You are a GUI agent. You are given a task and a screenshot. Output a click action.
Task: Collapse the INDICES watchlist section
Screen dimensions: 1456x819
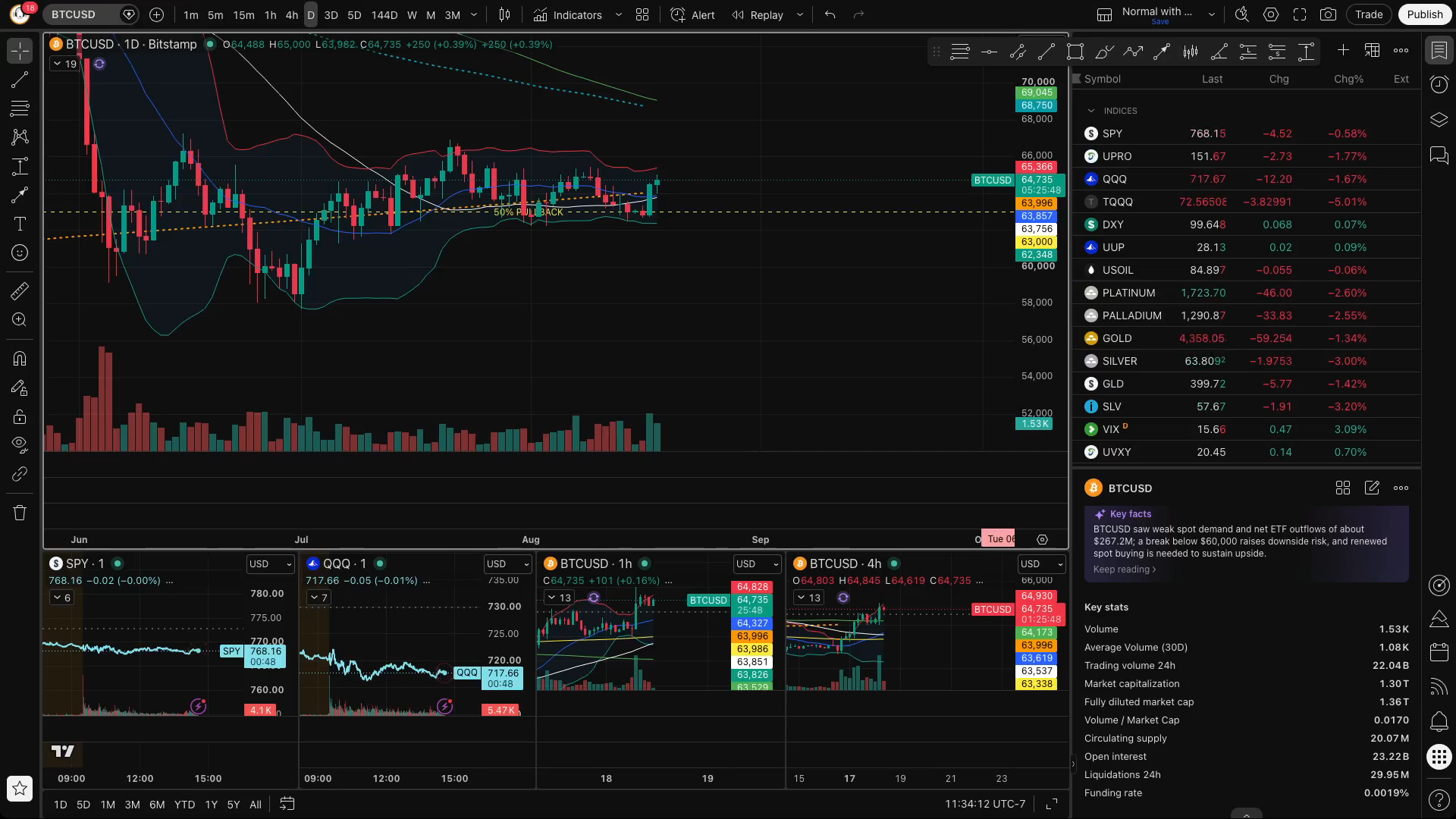(1091, 111)
